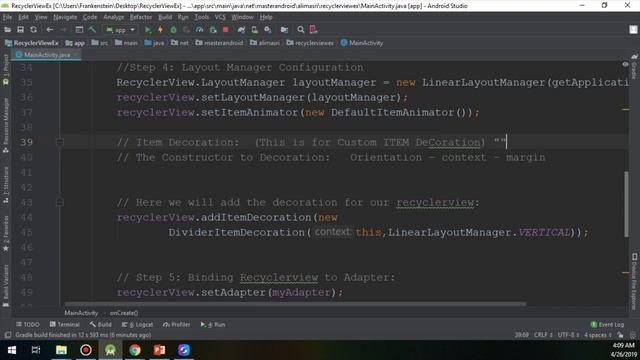Click the cursor position 39:69 indicator
640x360 pixels.
tap(521, 335)
